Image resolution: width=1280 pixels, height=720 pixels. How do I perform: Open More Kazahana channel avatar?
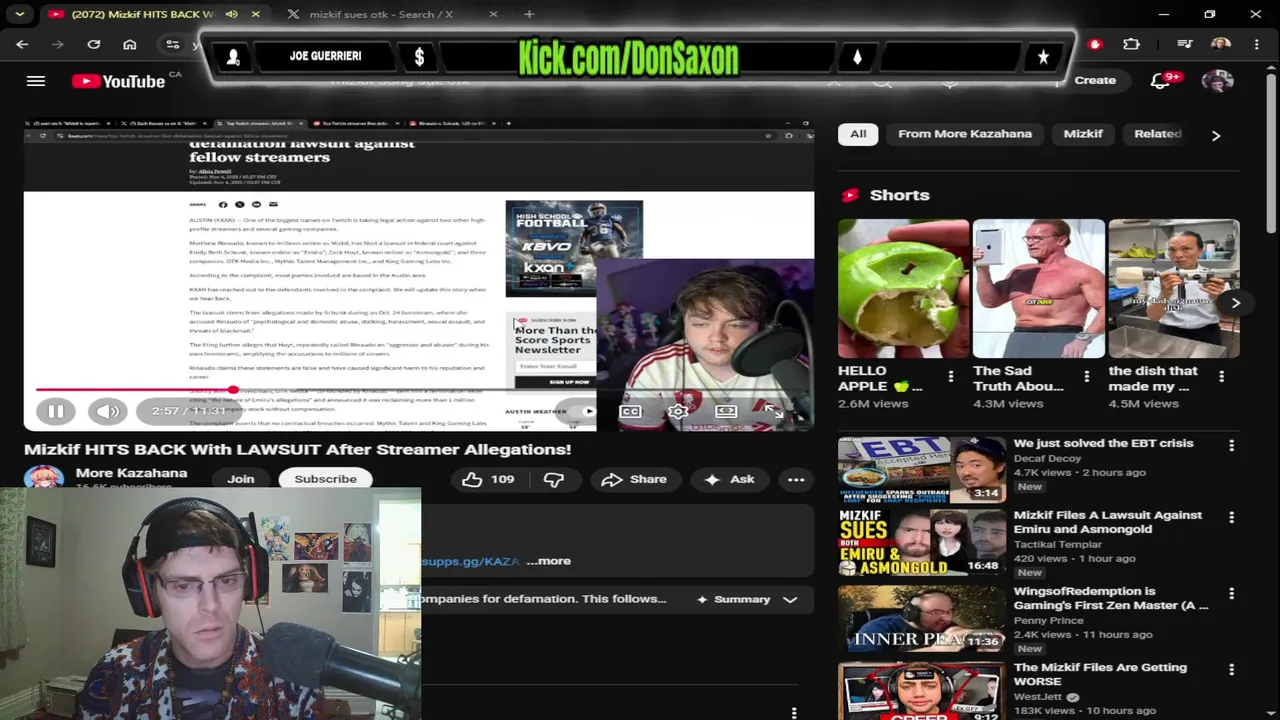point(44,478)
